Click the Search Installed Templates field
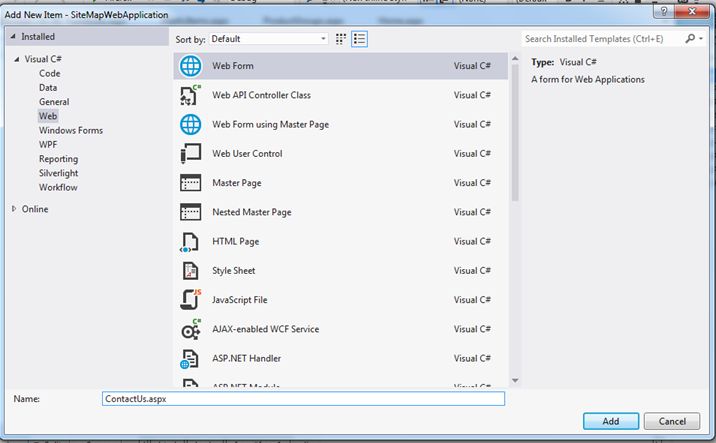Screen dimensions: 716x443 pos(603,39)
